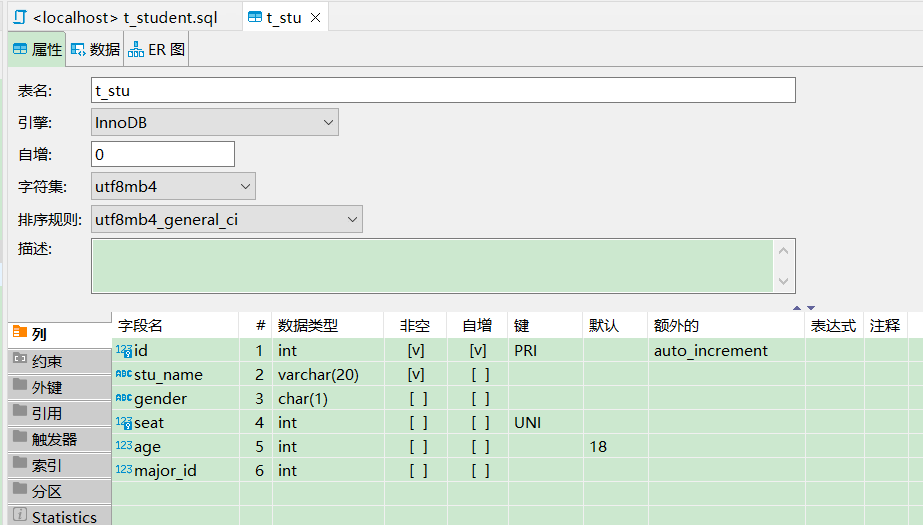This screenshot has width=923, height=525.
Task: Open the 引擎 InnoDB dropdown
Action: click(215, 122)
